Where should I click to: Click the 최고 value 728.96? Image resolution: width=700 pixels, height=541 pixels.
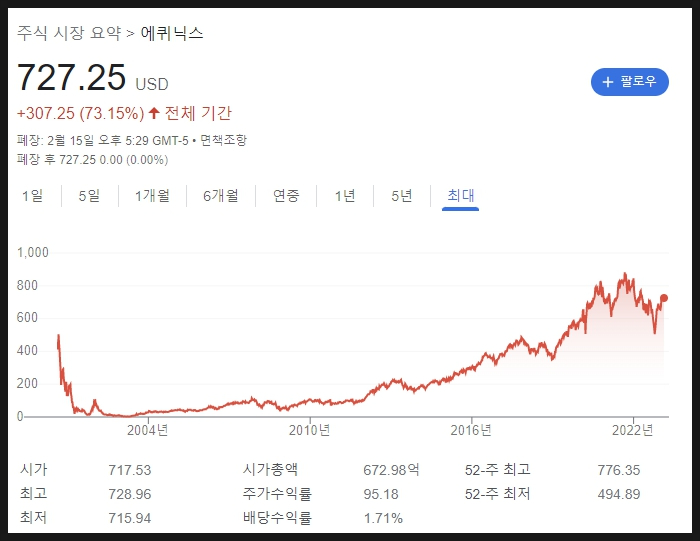(x=130, y=494)
